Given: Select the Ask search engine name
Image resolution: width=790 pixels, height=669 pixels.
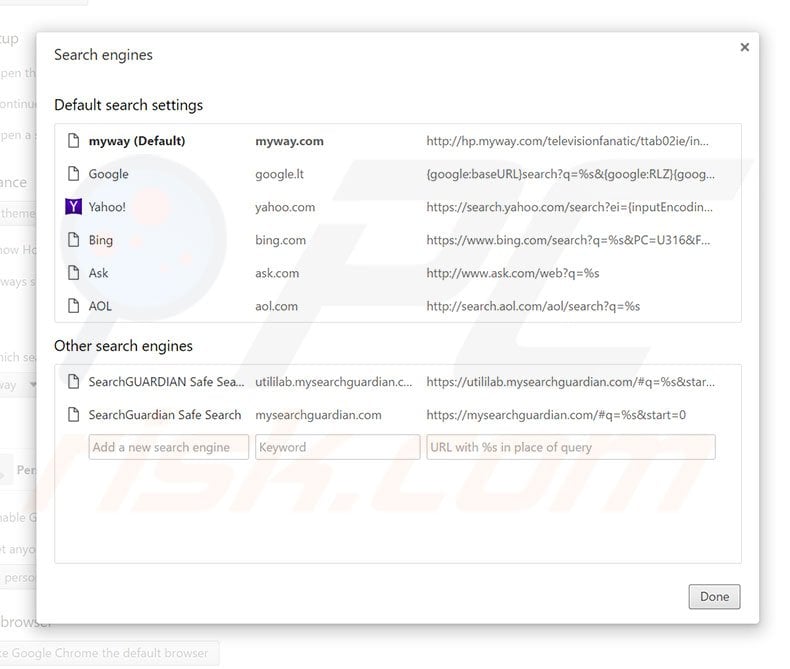Looking at the screenshot, I should click(x=98, y=273).
